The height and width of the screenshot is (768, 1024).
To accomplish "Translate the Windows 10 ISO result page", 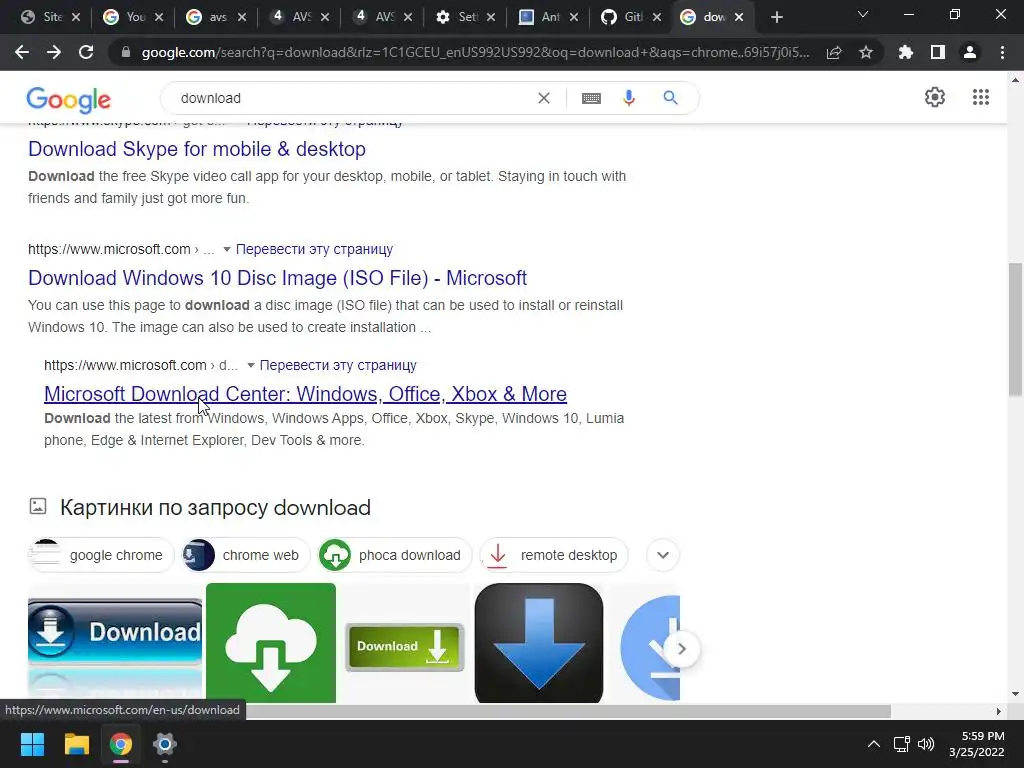I will [x=314, y=249].
